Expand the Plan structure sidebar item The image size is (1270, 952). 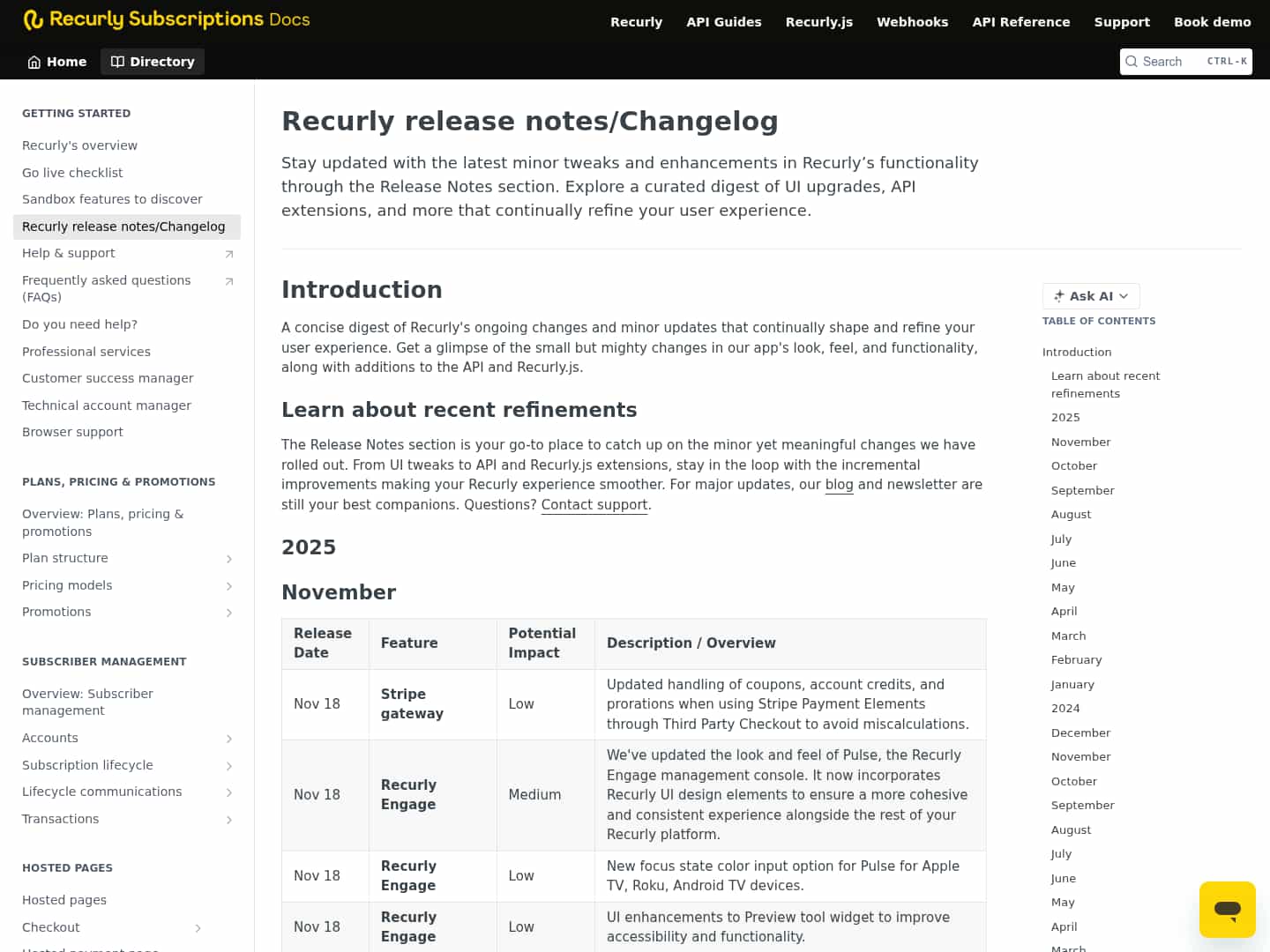(229, 558)
